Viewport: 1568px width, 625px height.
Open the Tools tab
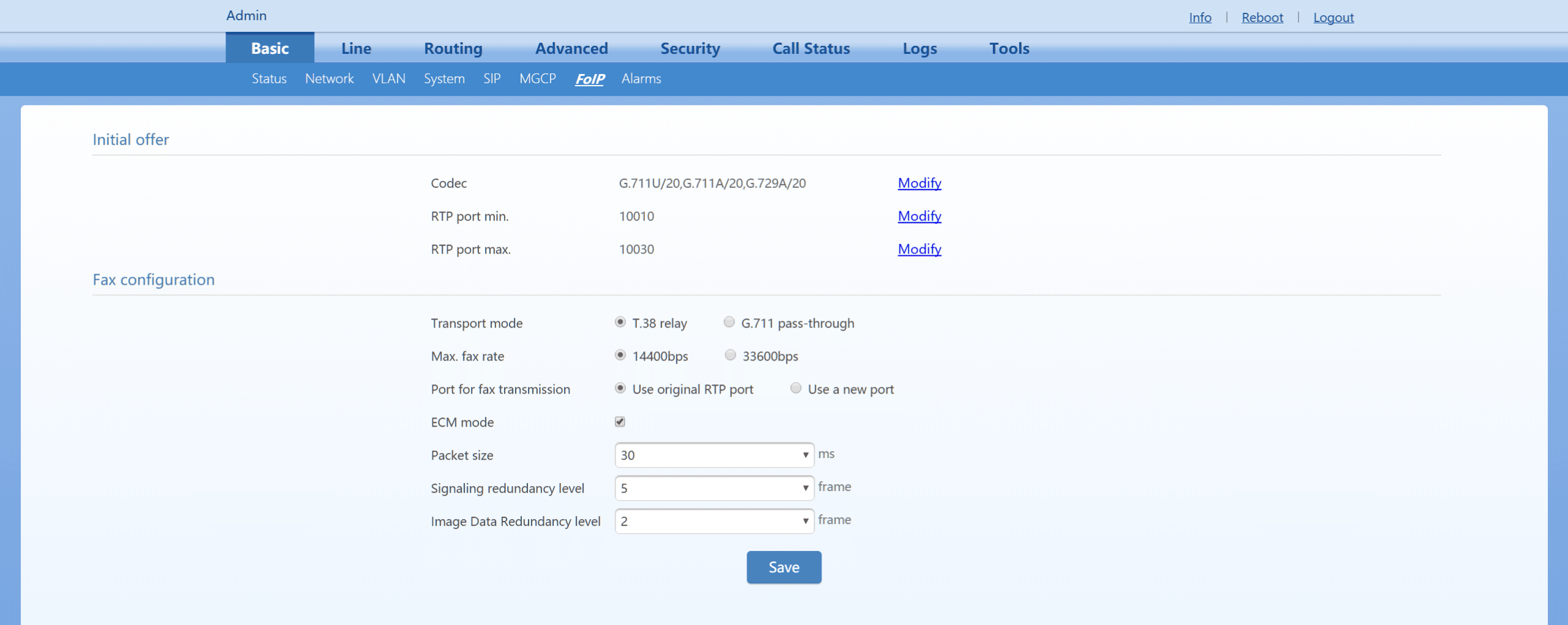click(x=1009, y=48)
